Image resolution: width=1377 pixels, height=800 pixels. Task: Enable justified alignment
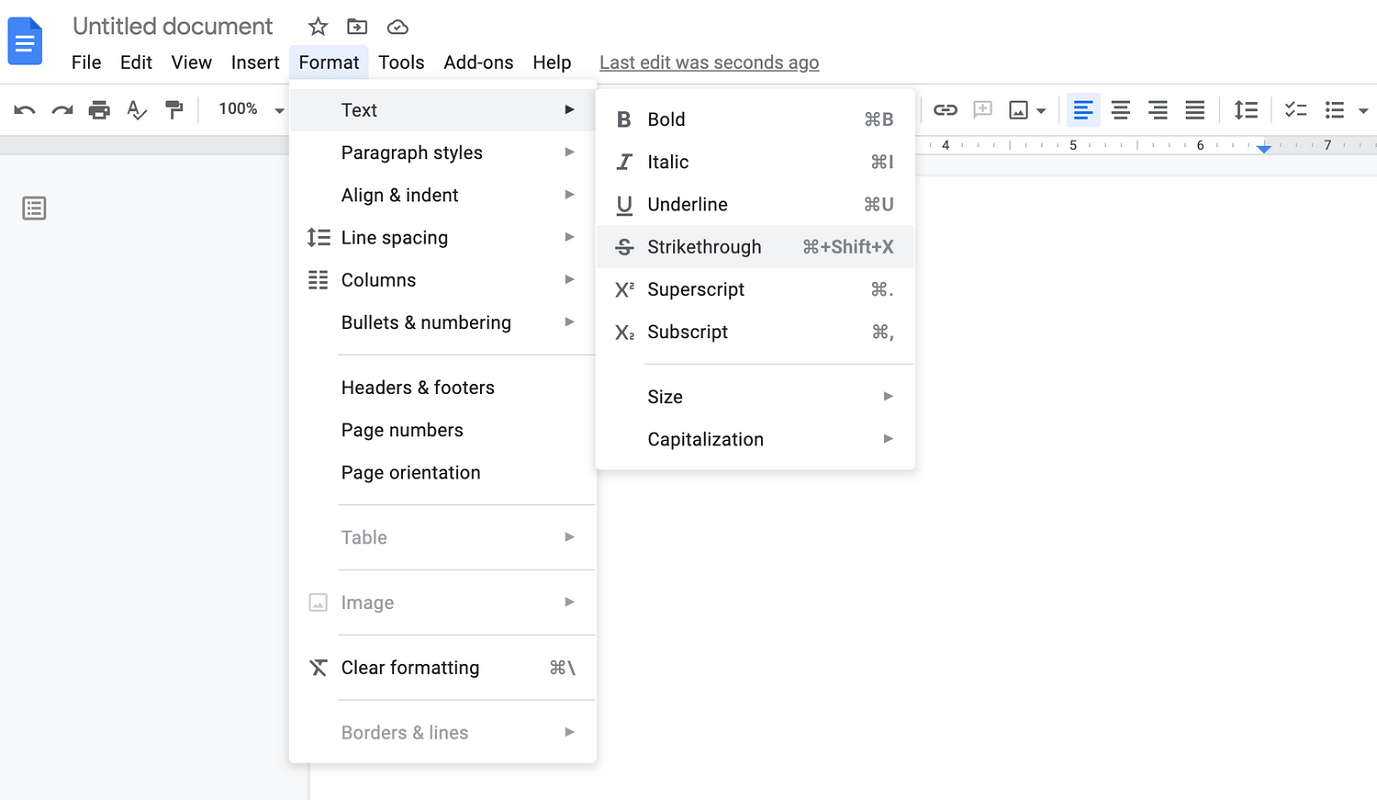pyautogui.click(x=1194, y=110)
